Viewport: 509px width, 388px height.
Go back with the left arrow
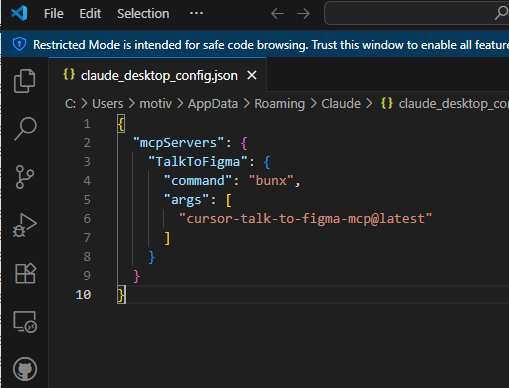tap(277, 14)
